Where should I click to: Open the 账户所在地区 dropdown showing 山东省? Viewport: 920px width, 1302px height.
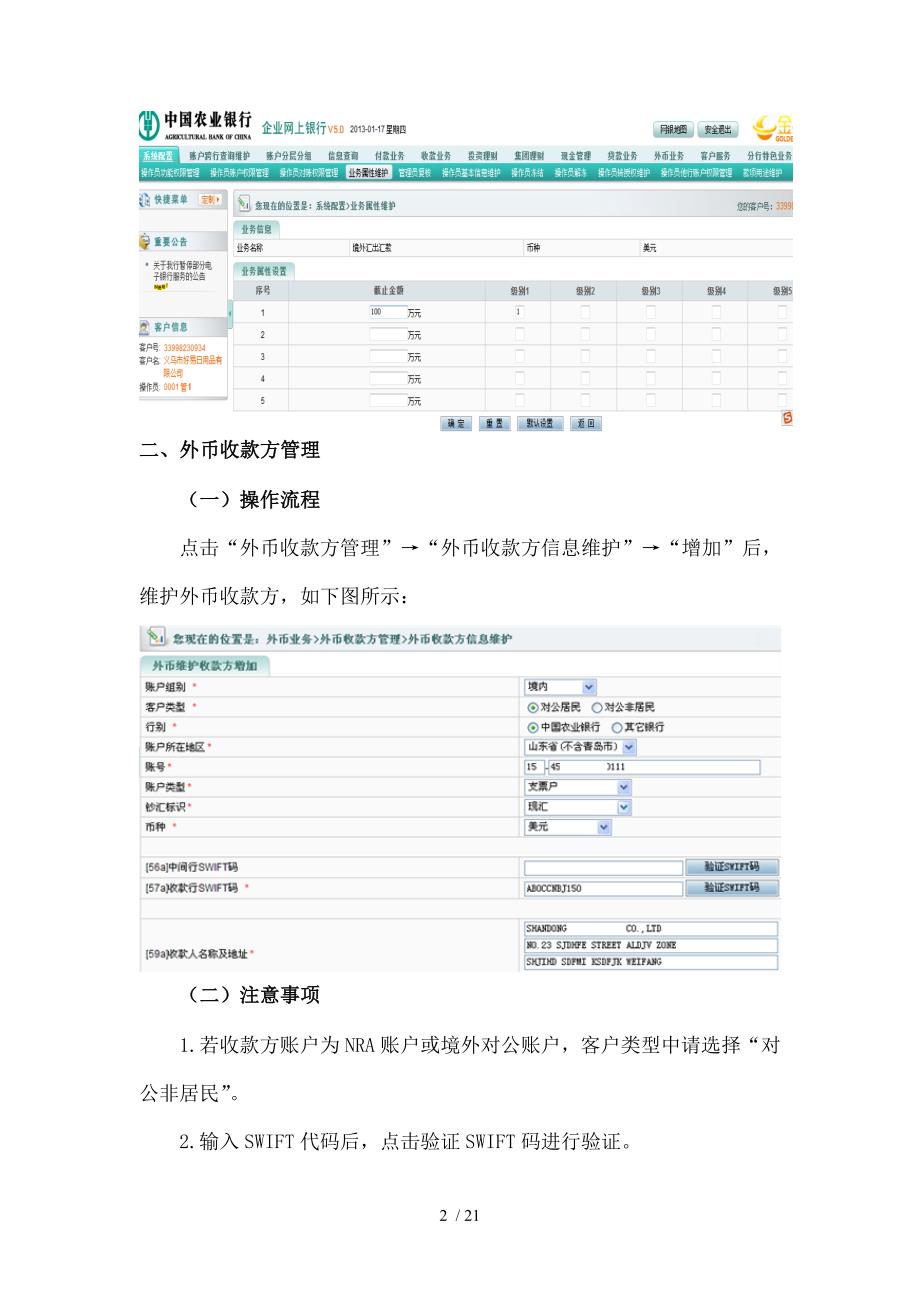[x=580, y=747]
